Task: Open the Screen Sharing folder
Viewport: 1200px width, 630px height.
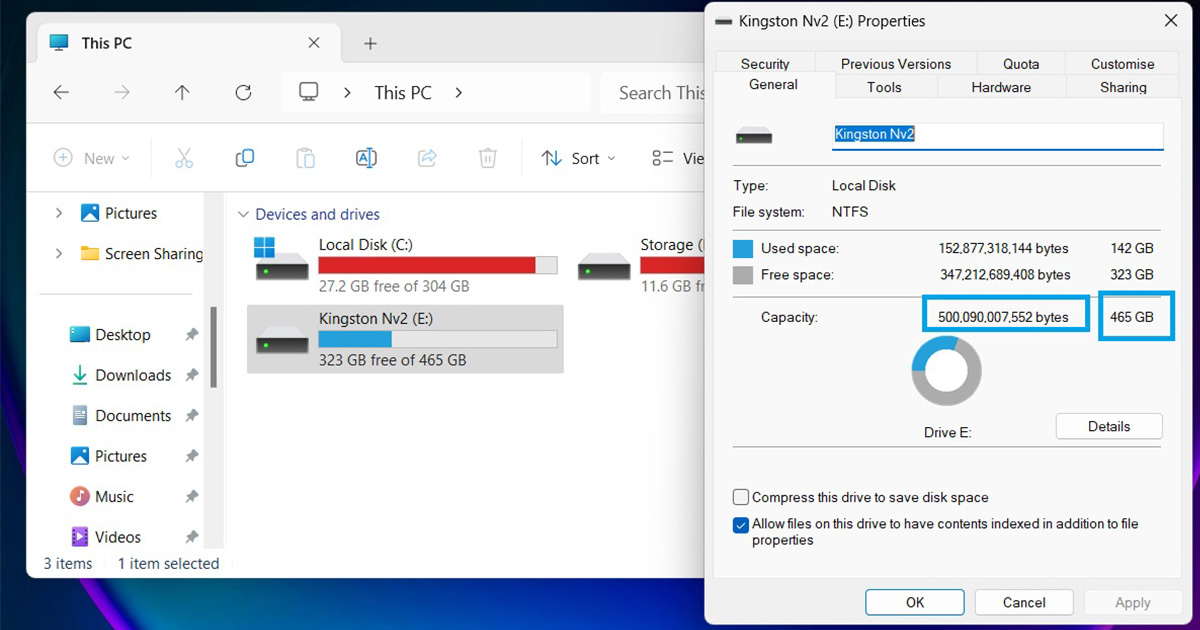Action: (x=142, y=254)
